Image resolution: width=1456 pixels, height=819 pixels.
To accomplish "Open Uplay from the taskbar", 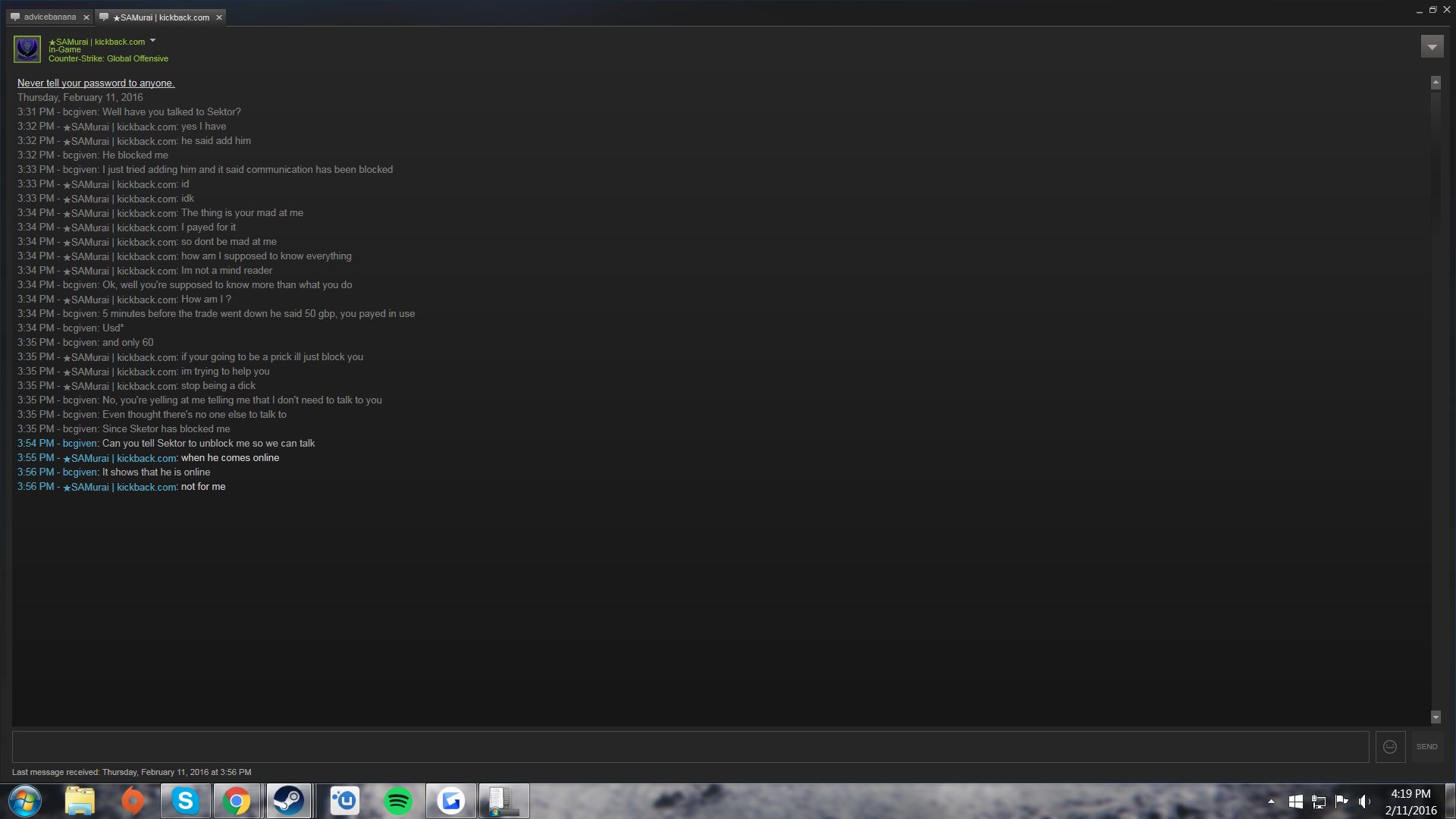I will pyautogui.click(x=345, y=801).
